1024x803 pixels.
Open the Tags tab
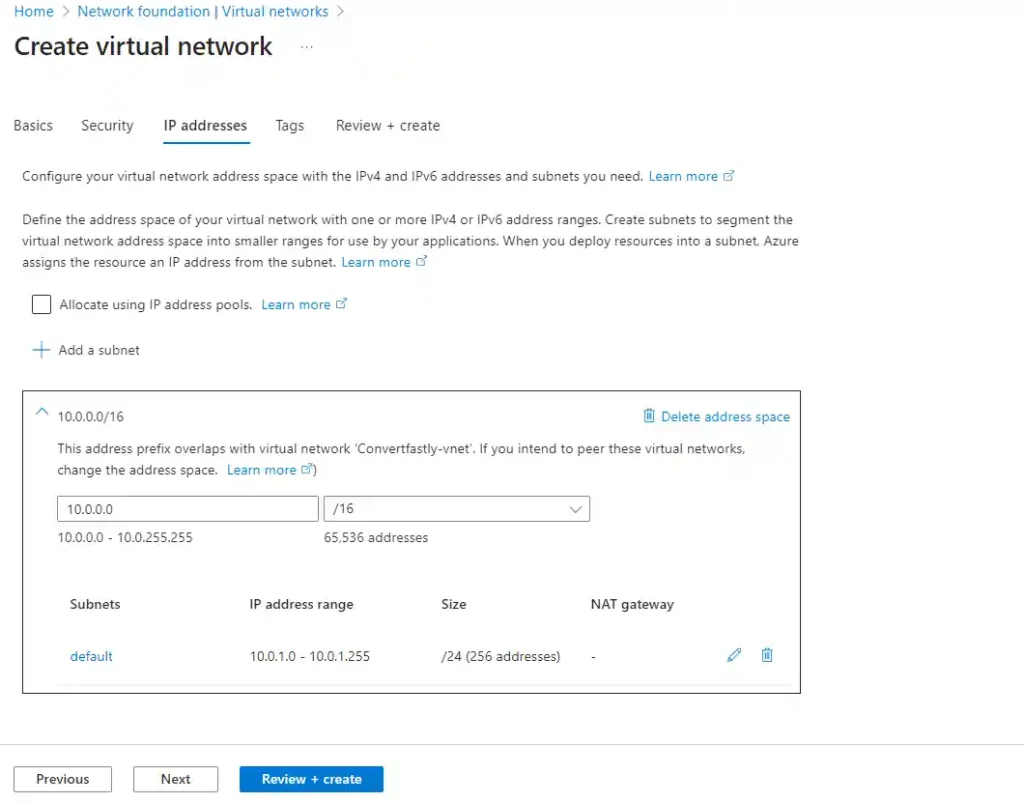point(289,126)
